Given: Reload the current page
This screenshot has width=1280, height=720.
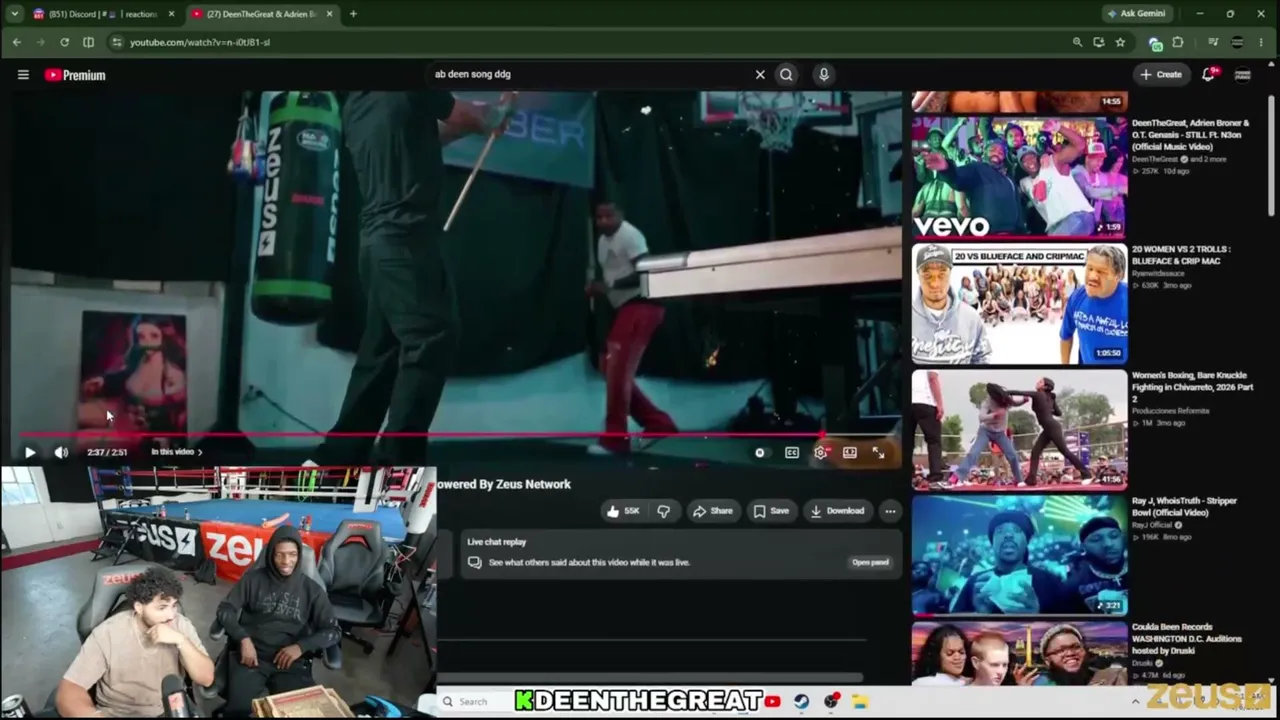Looking at the screenshot, I should point(64,42).
